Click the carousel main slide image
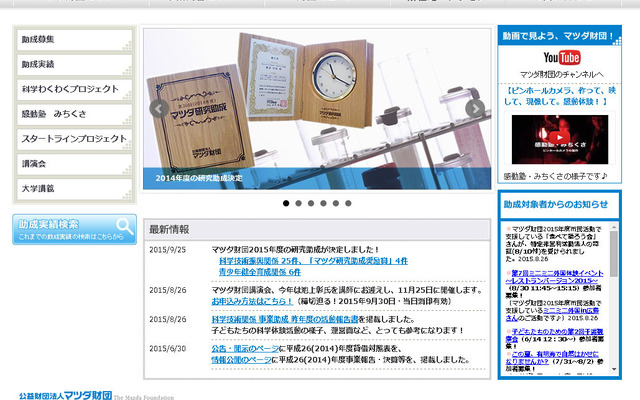 (x=317, y=109)
